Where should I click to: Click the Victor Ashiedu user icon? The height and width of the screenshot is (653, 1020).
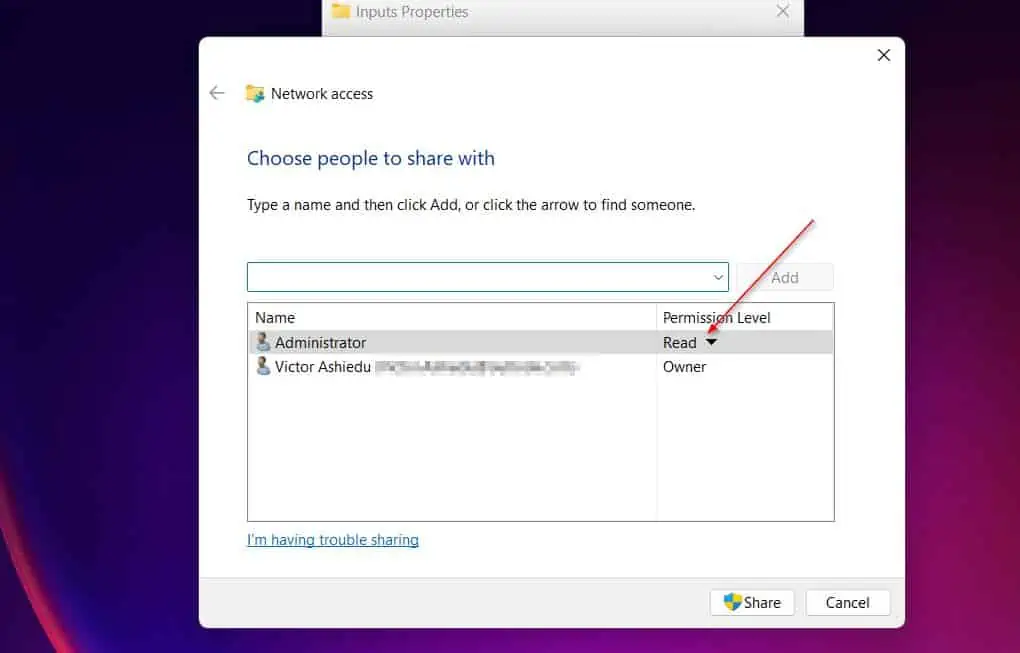pos(263,366)
